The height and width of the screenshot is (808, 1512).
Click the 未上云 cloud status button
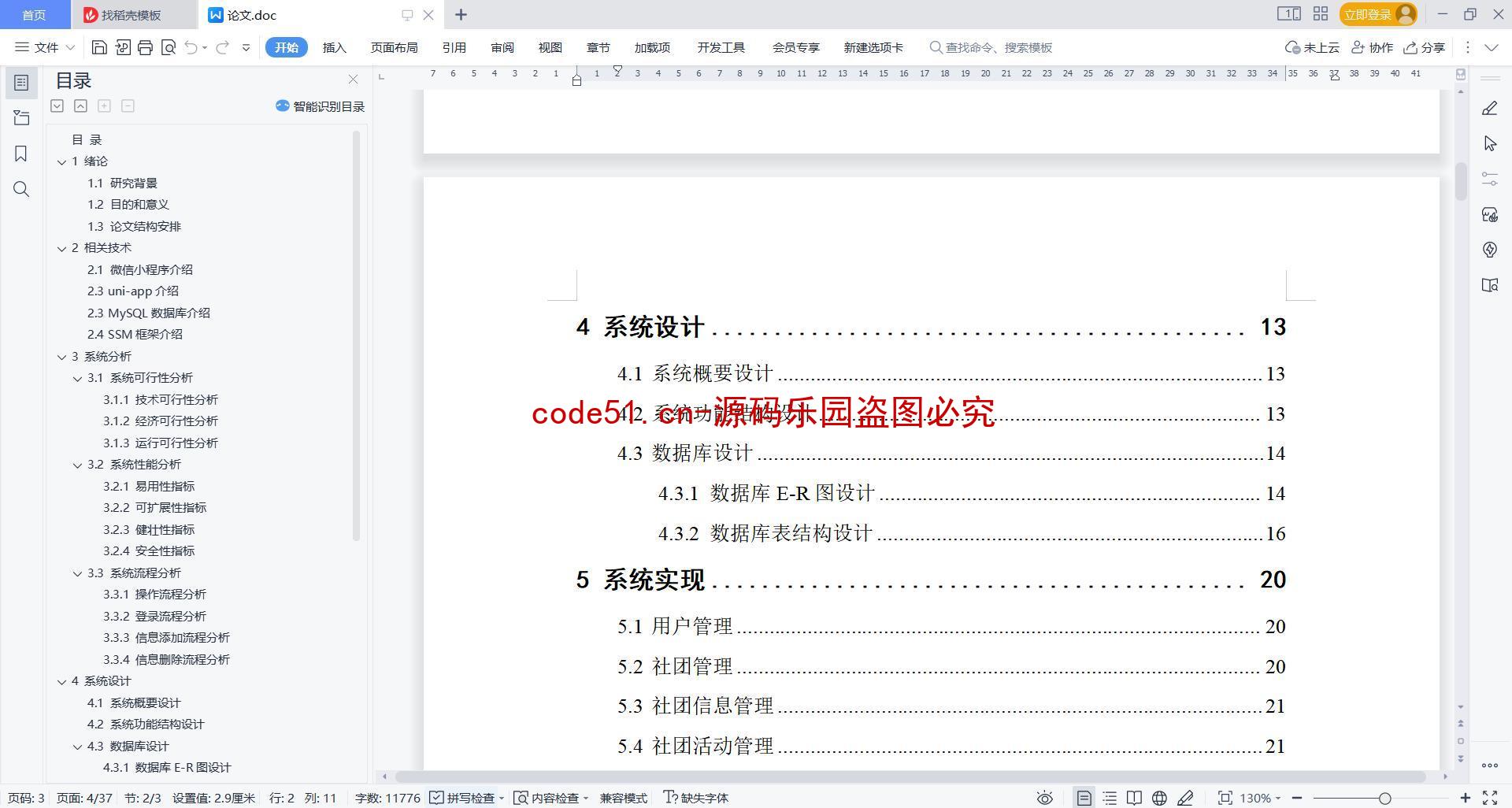[1312, 48]
